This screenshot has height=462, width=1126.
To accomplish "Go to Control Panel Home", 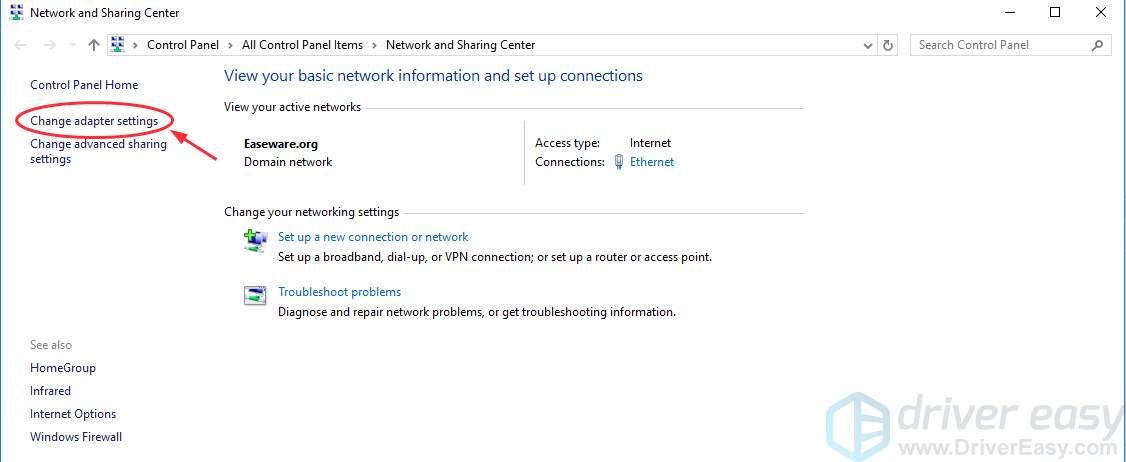I will coord(84,85).
